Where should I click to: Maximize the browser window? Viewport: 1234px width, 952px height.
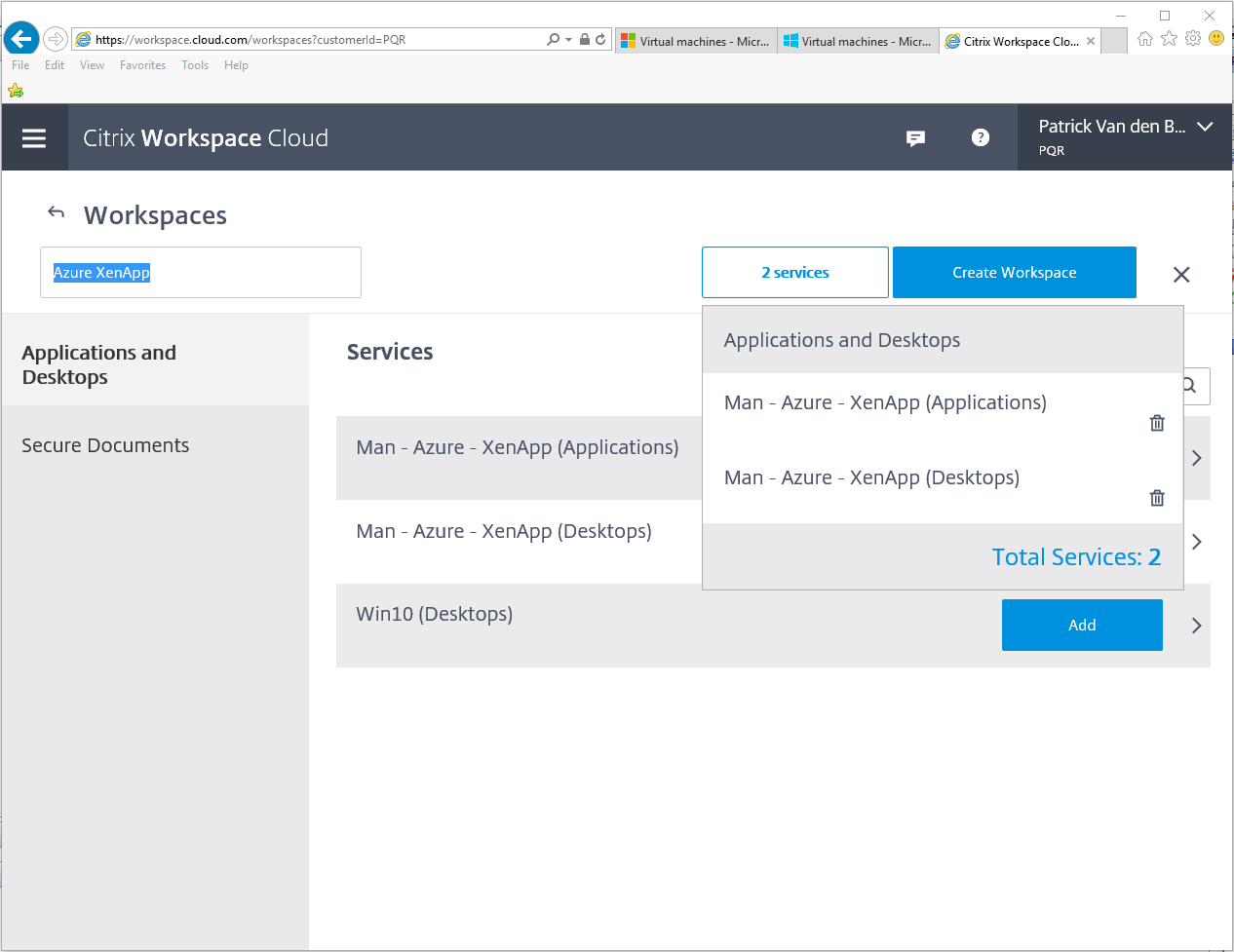pos(1165,16)
